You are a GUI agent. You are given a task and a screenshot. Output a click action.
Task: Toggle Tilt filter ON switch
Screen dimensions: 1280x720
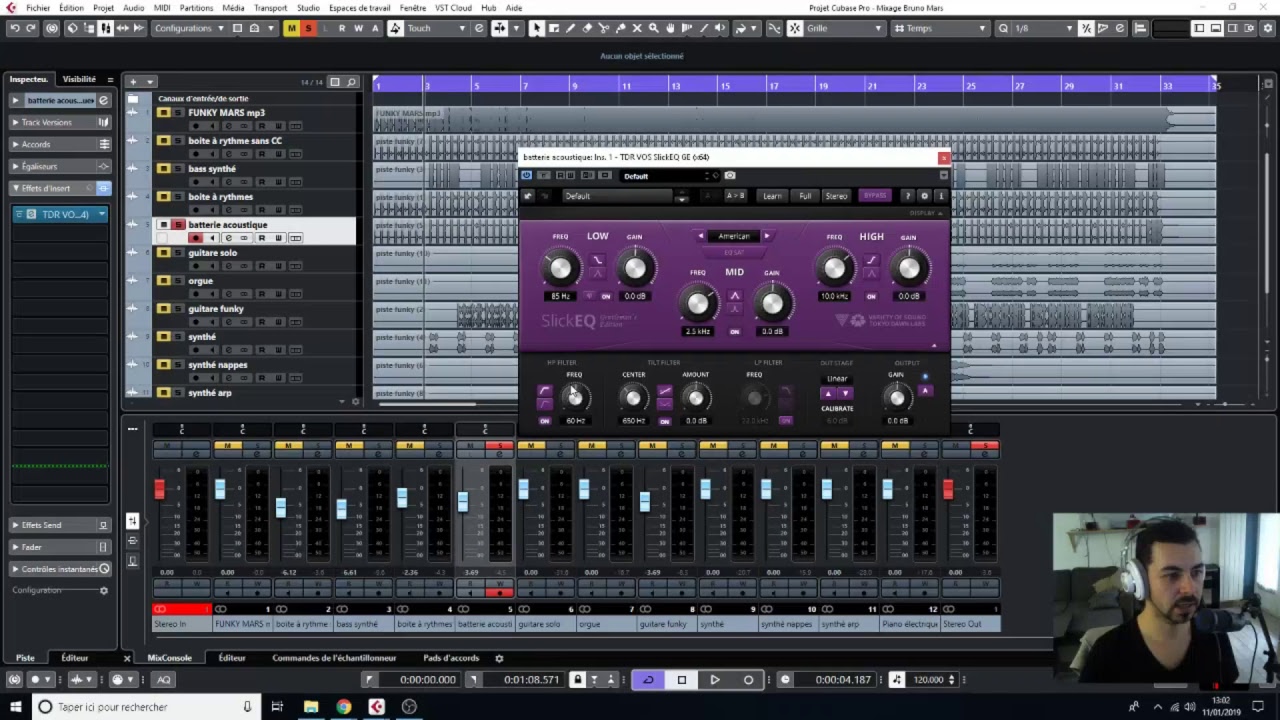pos(664,421)
